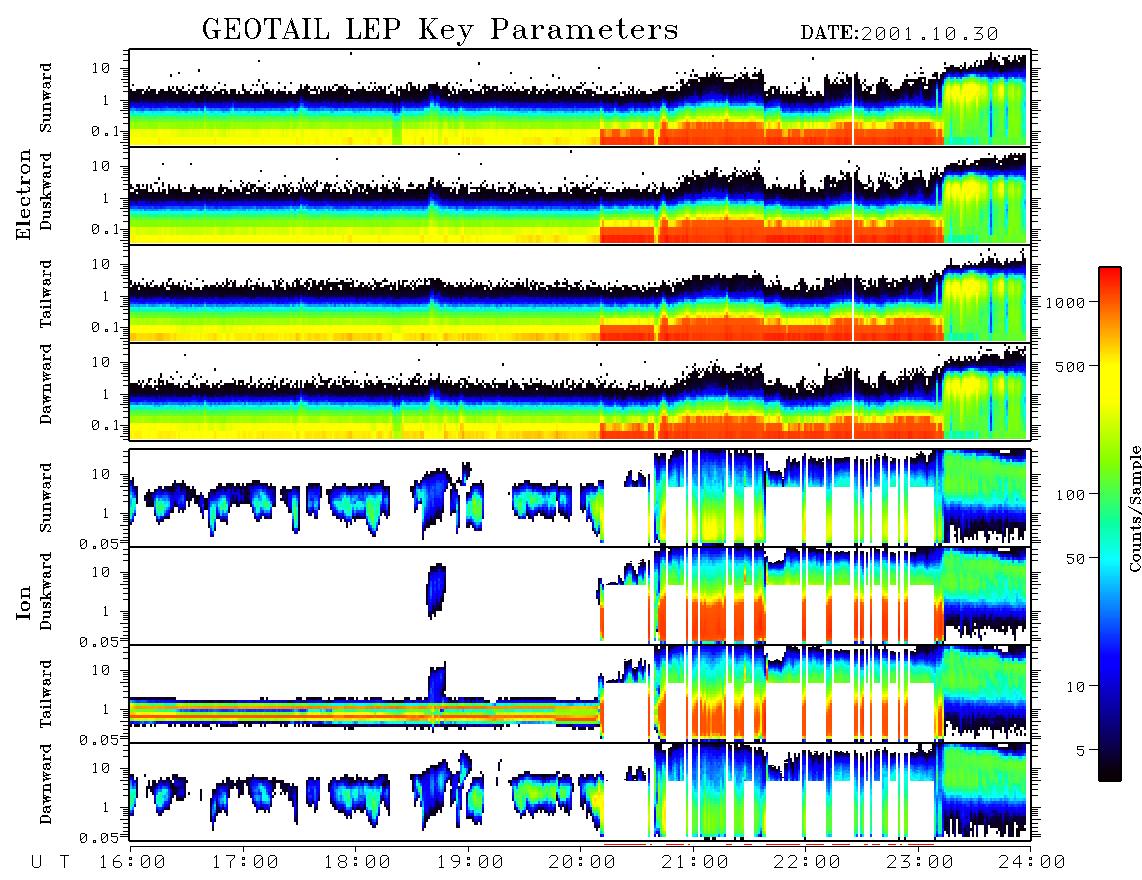
Task: Click the "Counts/Sample" colorbar title
Action: [1134, 508]
